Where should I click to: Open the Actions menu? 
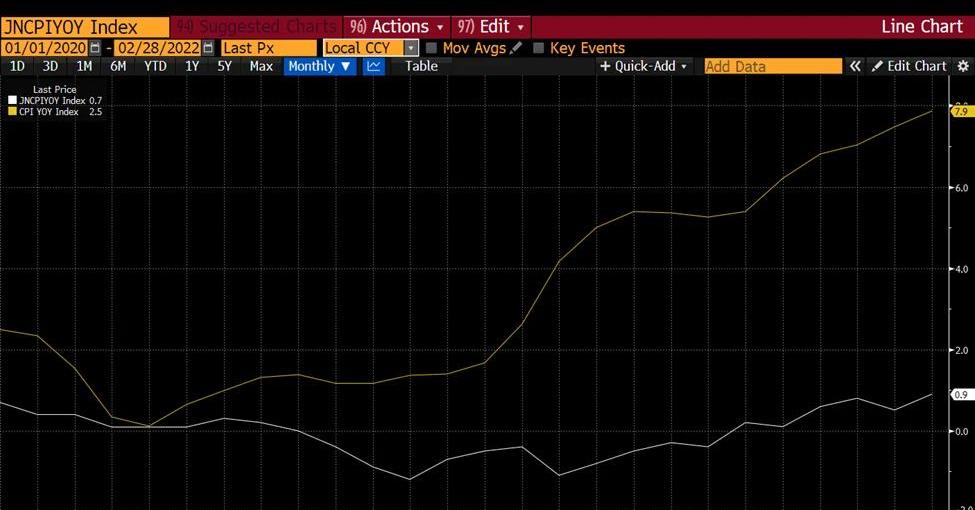tap(397, 27)
